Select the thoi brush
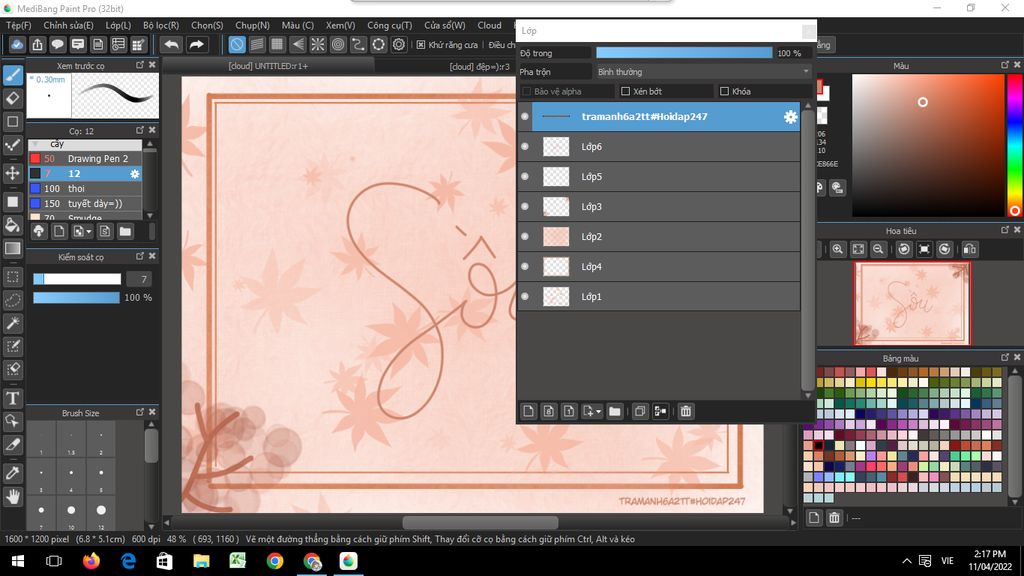The image size is (1024, 576). point(86,189)
